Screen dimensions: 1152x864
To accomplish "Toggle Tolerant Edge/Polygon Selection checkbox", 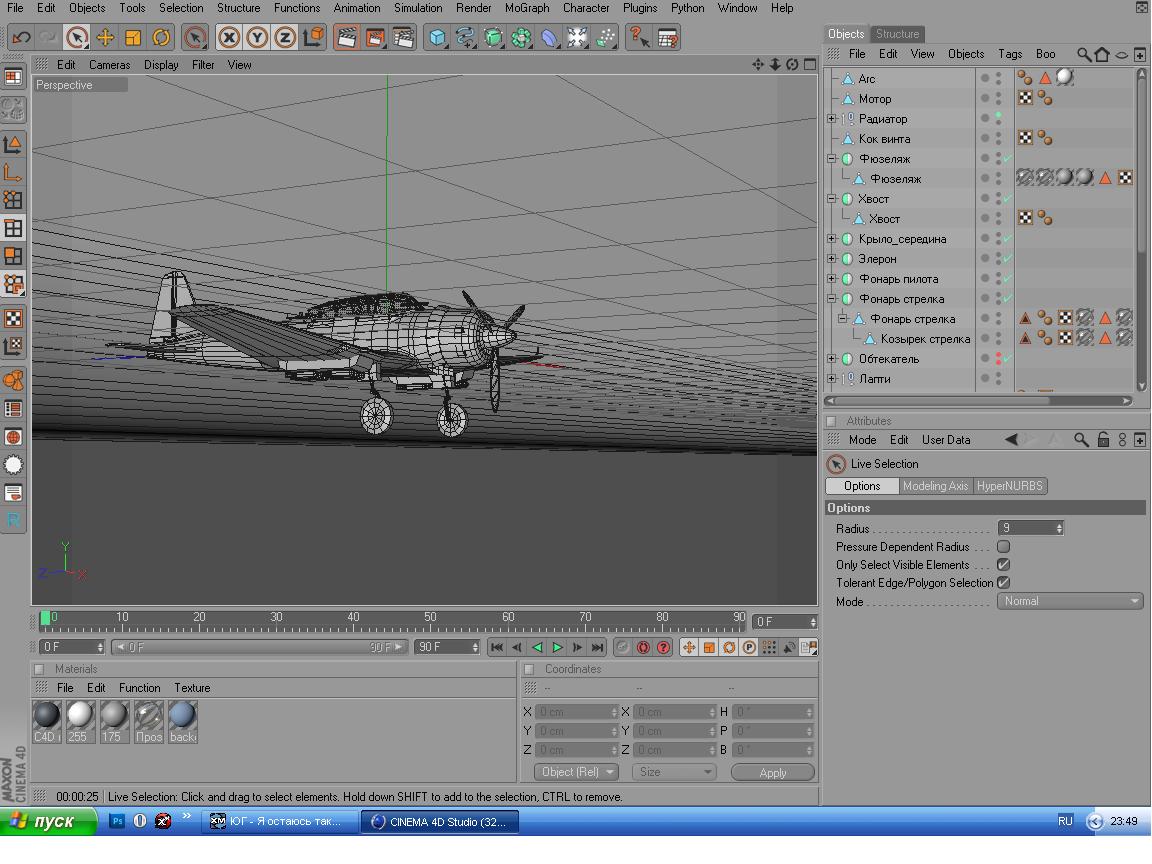I will pyautogui.click(x=1003, y=583).
